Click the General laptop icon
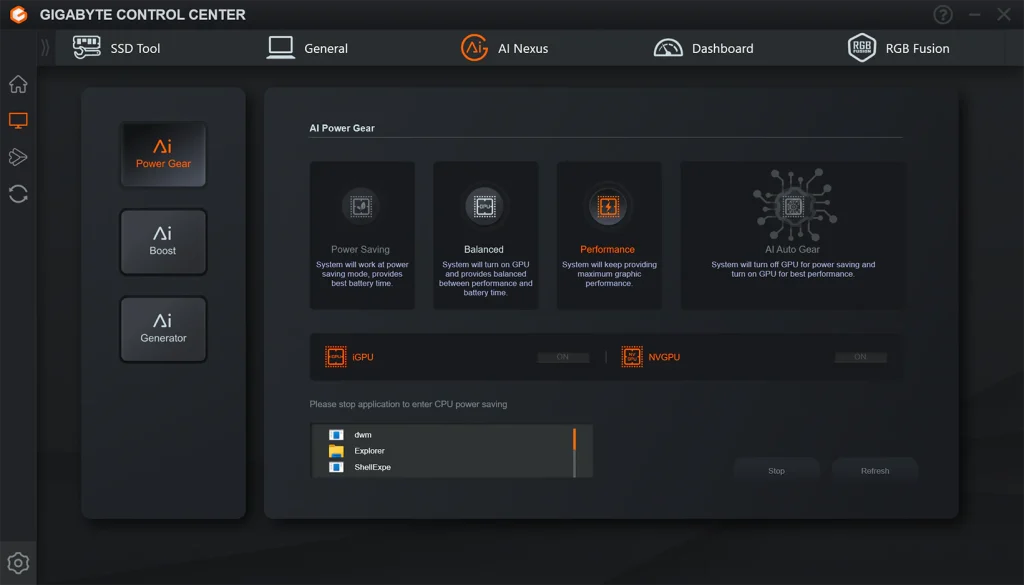The height and width of the screenshot is (585, 1024). [281, 48]
